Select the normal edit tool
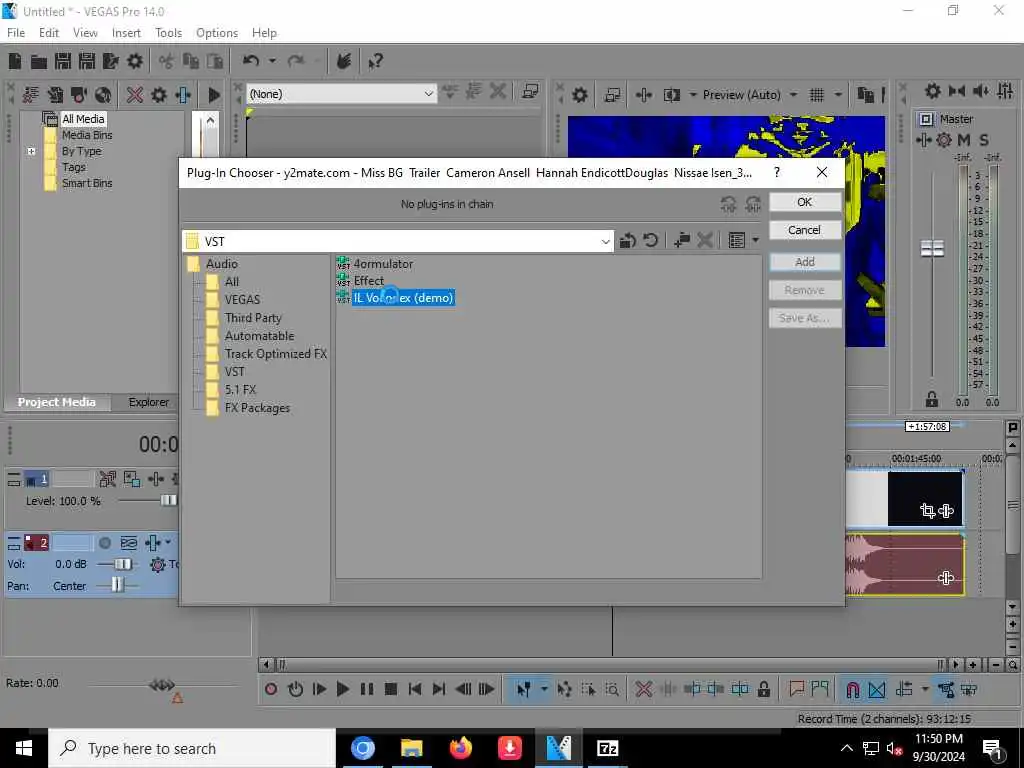The height and width of the screenshot is (768, 1024). pos(523,689)
